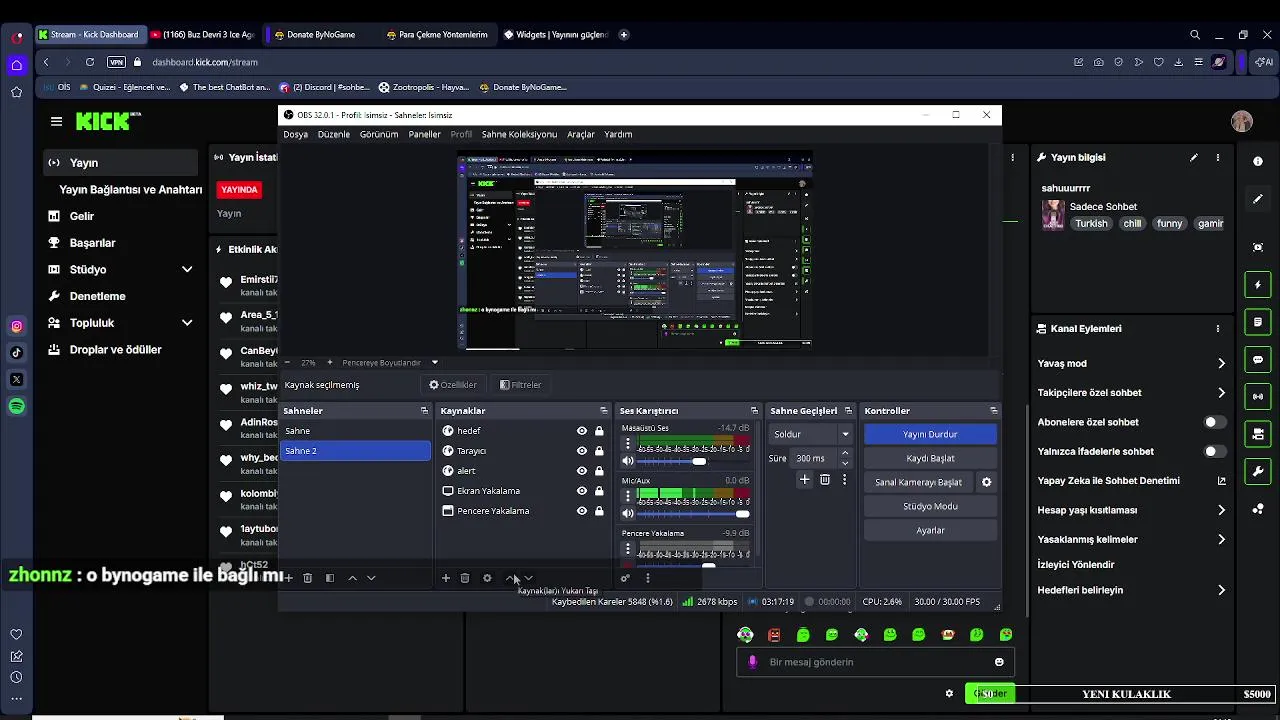Image resolution: width=1280 pixels, height=720 pixels.
Task: Delete selected source with Kaynaklar trash icon
Action: pos(465,578)
